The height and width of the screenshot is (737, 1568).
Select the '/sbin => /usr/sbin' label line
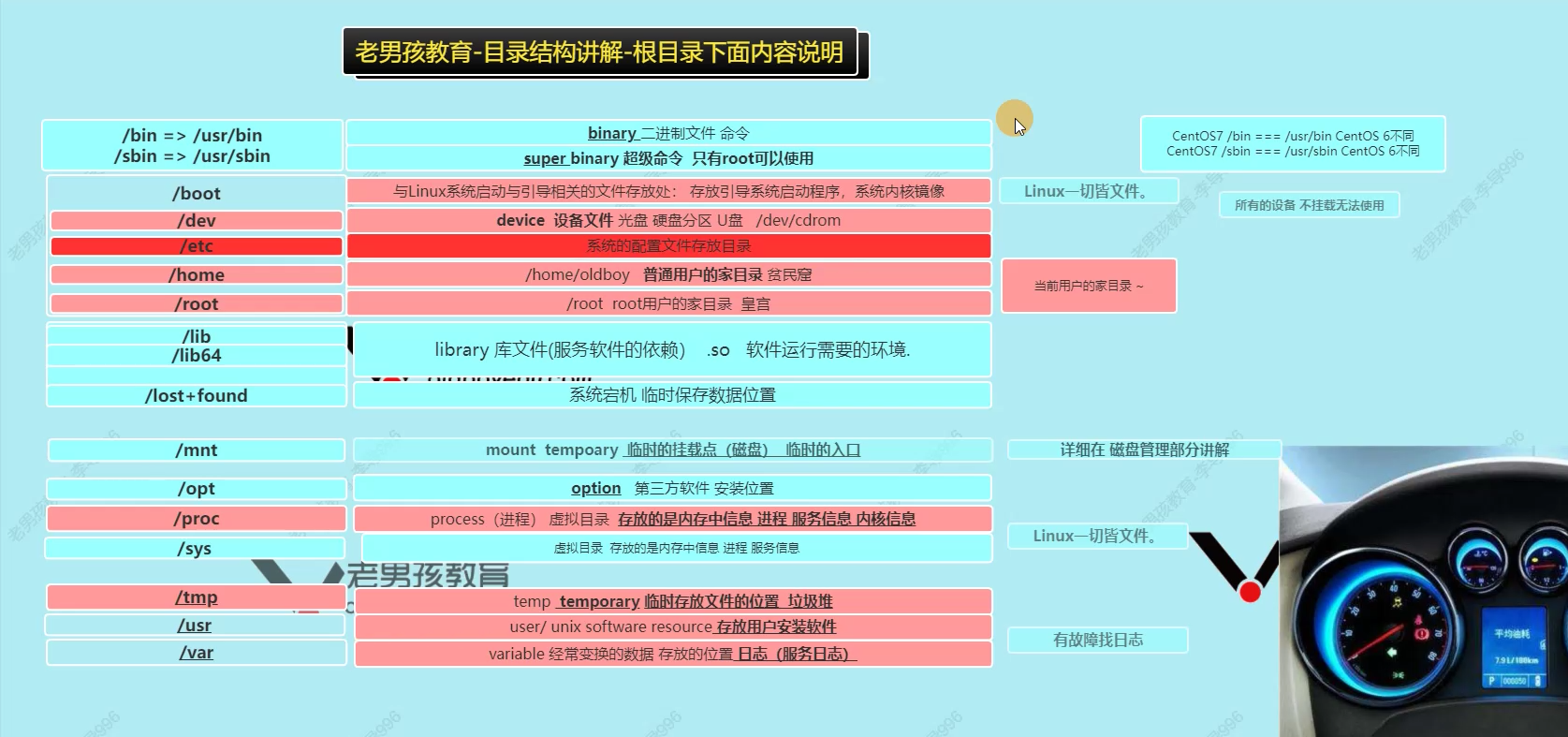(x=192, y=156)
